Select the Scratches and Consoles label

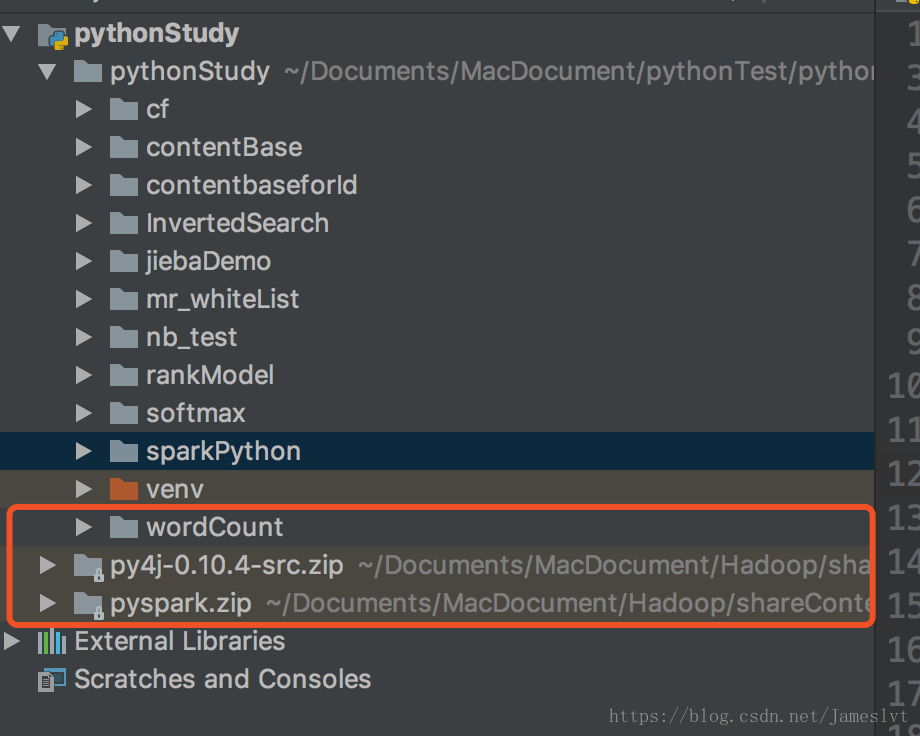click(x=223, y=679)
